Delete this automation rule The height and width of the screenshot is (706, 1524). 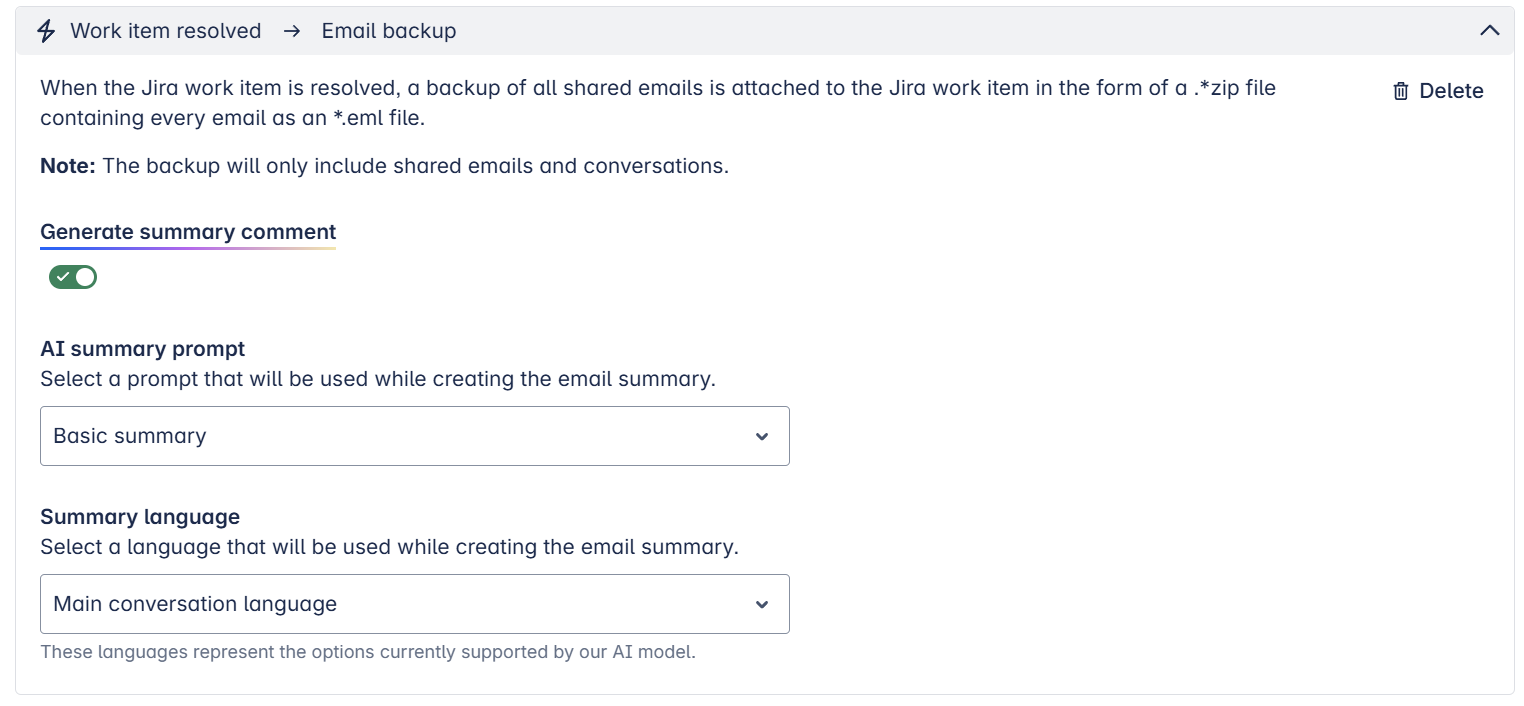click(x=1438, y=91)
